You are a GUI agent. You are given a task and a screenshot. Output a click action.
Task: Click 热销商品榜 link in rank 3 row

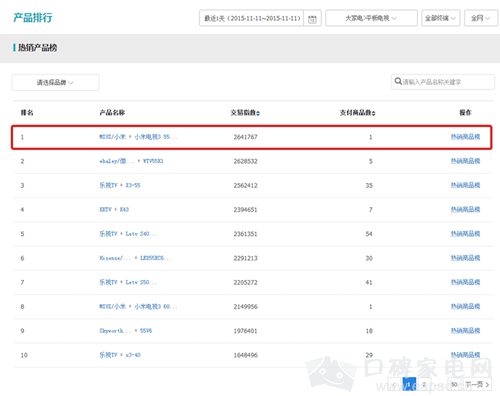(465, 185)
